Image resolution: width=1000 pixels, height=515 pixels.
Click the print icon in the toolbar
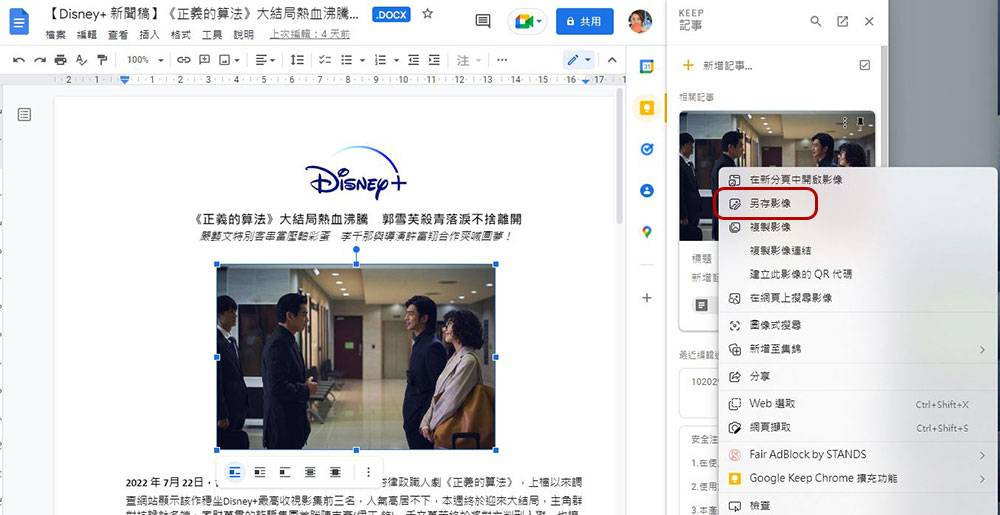tap(62, 60)
